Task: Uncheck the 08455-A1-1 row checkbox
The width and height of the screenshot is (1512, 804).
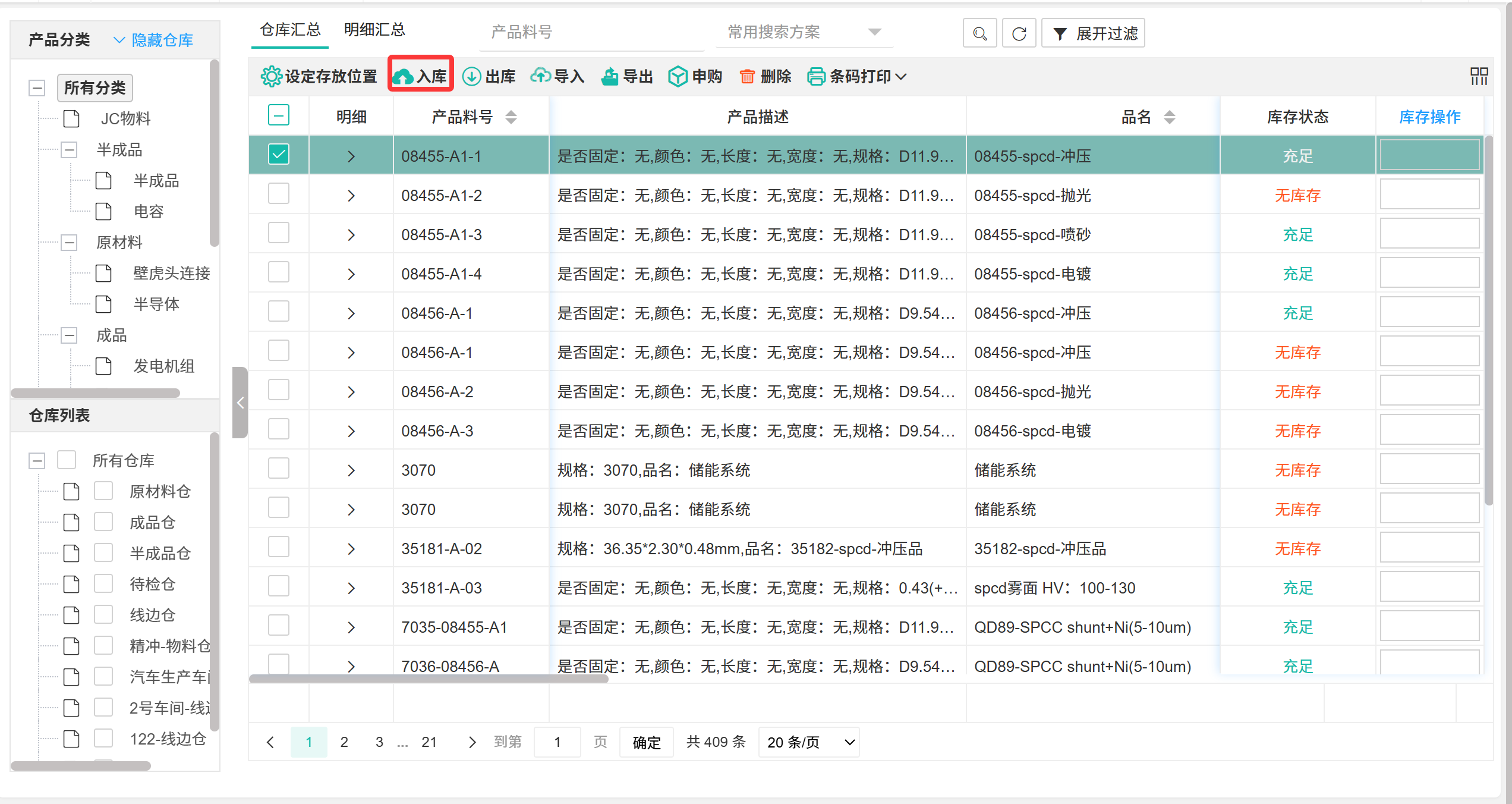Action: coord(278,155)
